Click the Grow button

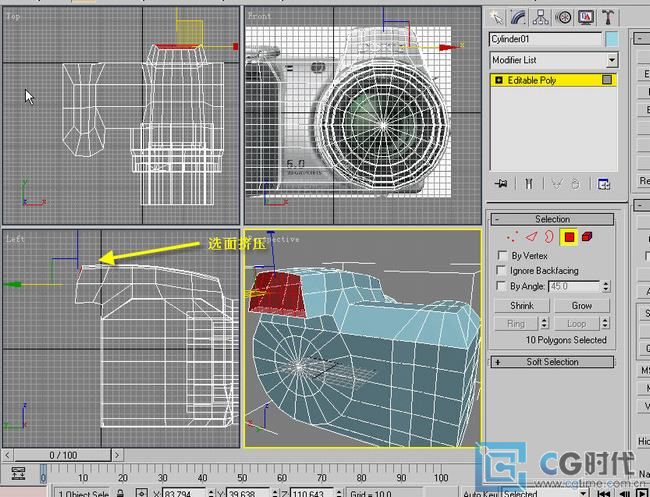click(582, 305)
